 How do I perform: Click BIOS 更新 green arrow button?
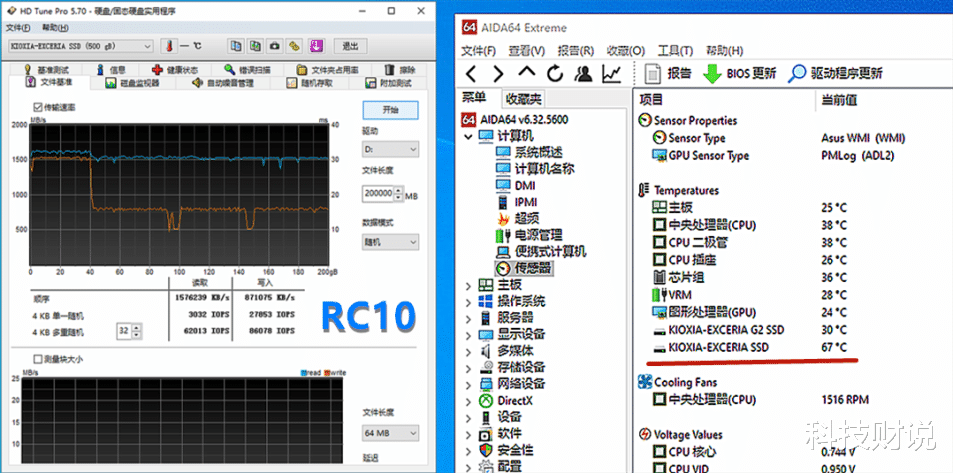739,74
